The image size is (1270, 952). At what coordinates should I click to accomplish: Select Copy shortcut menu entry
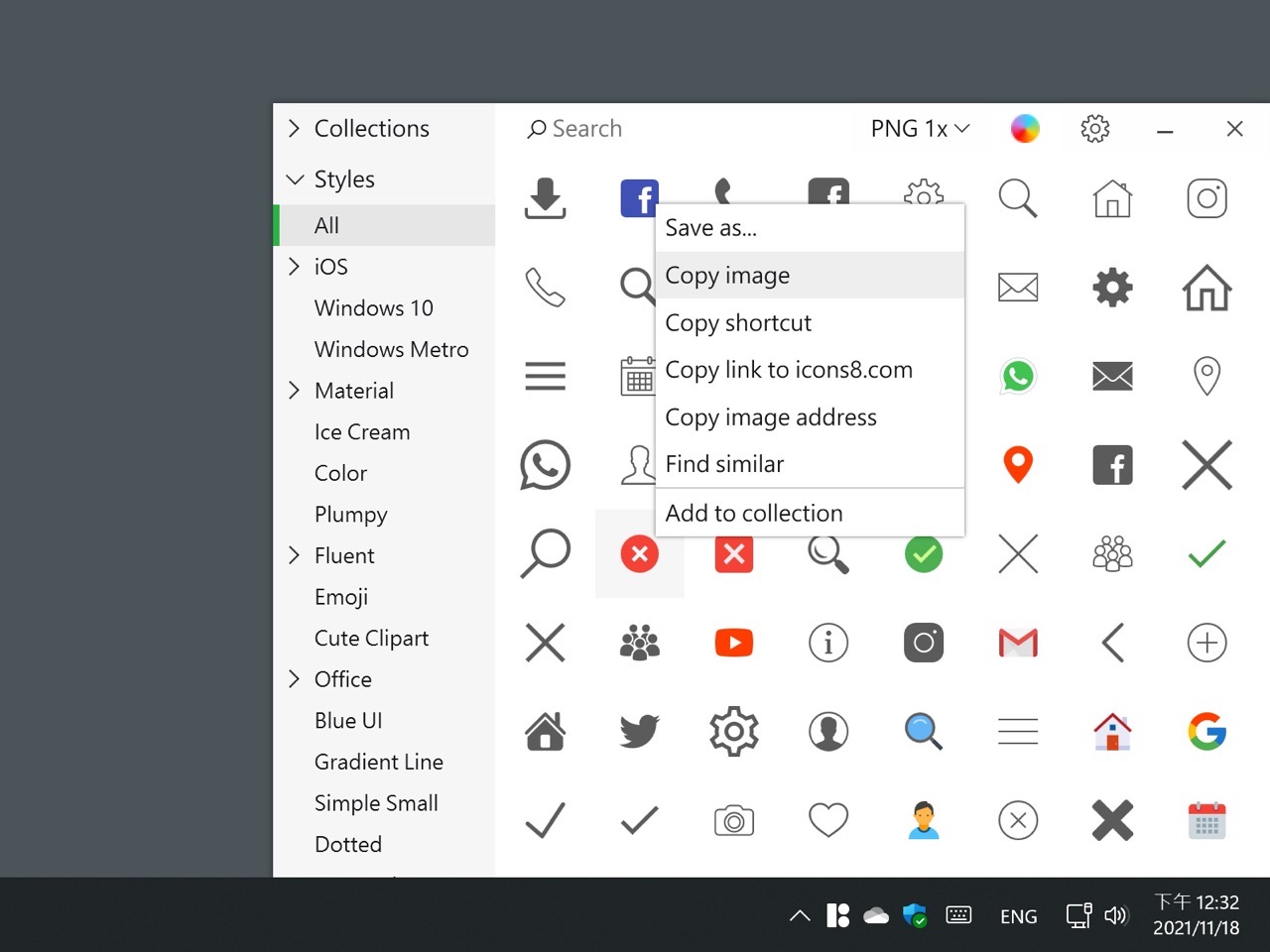[810, 322]
